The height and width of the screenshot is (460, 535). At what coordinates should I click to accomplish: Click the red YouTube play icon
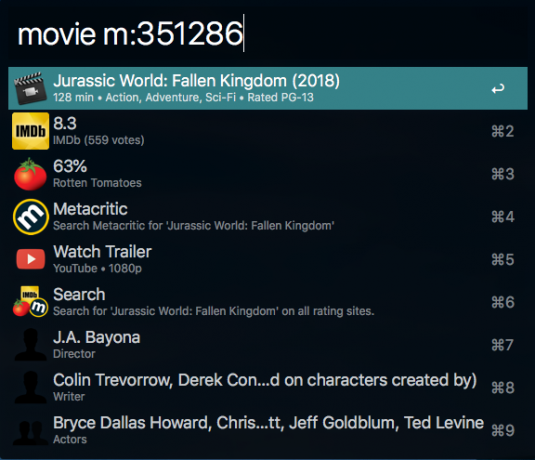tap(31, 259)
